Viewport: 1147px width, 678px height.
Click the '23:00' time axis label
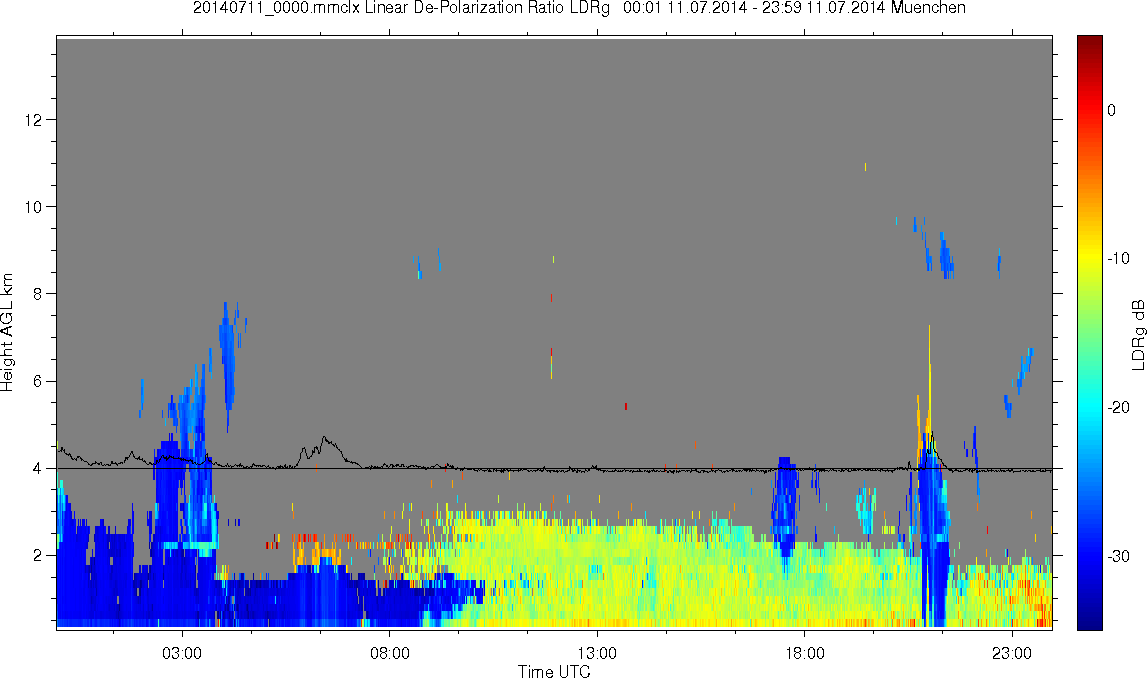tap(1012, 653)
